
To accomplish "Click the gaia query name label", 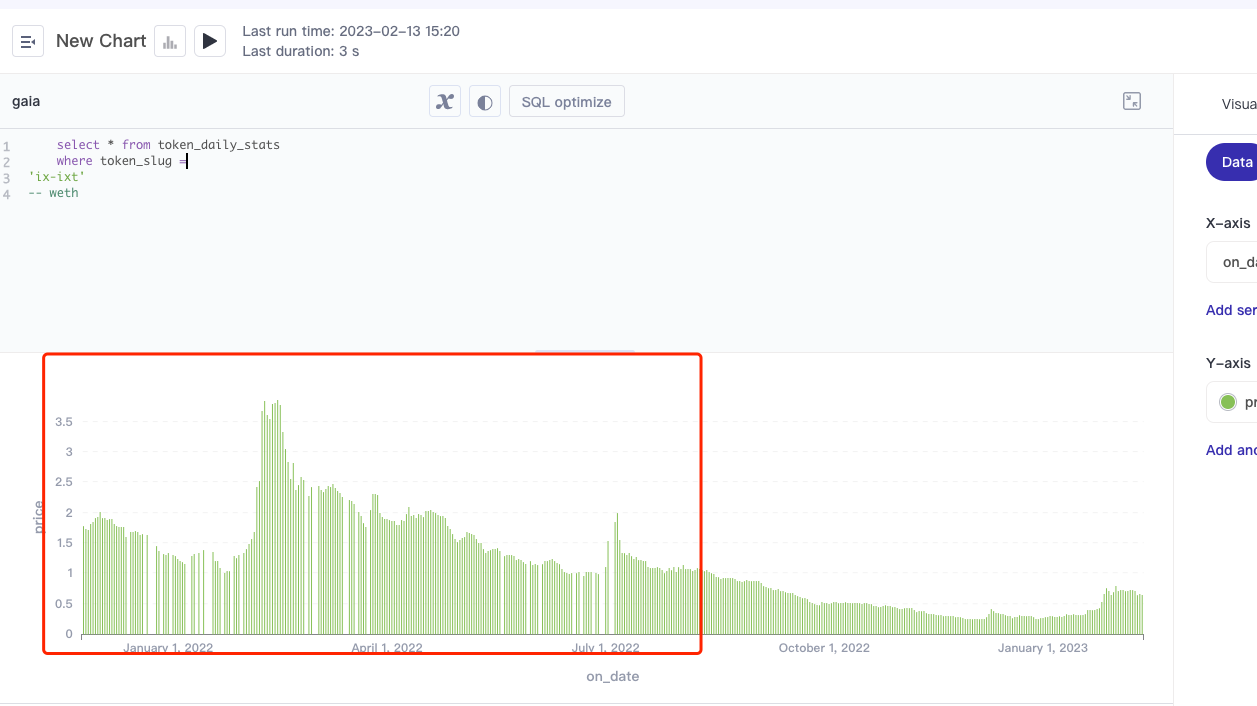I will (x=26, y=100).
